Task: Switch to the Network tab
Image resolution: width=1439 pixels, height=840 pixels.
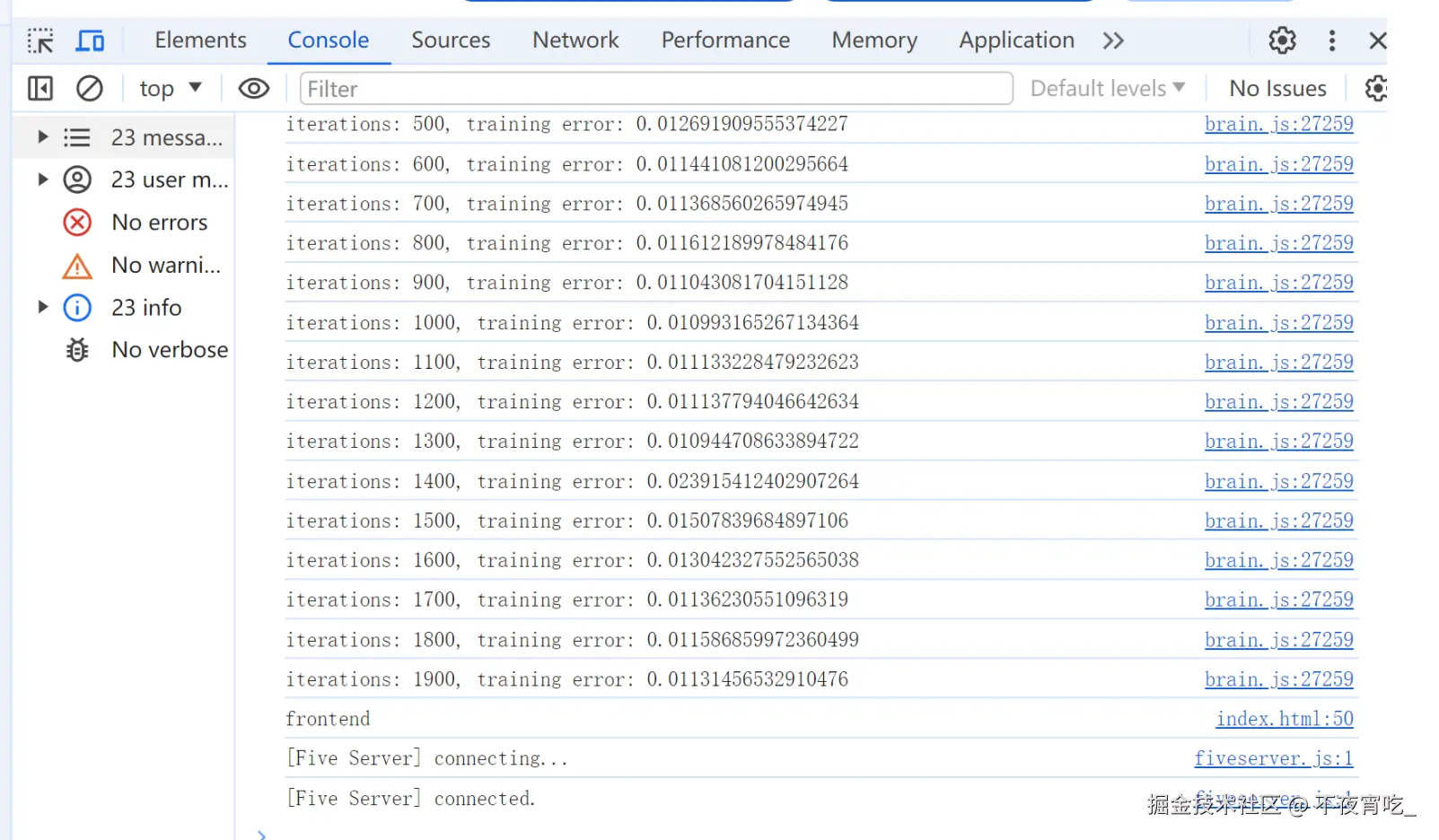Action: tap(575, 40)
